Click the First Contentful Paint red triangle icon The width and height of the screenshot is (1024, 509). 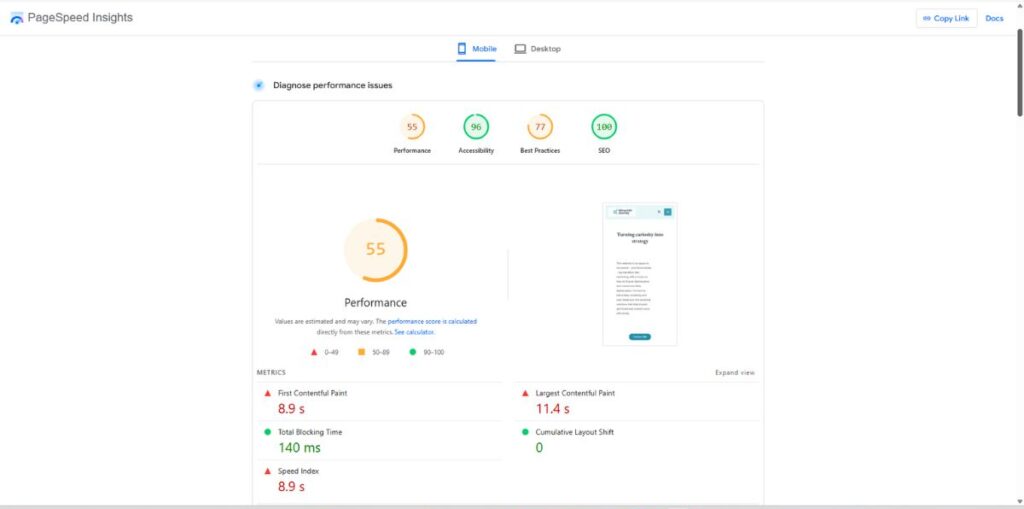coord(267,393)
